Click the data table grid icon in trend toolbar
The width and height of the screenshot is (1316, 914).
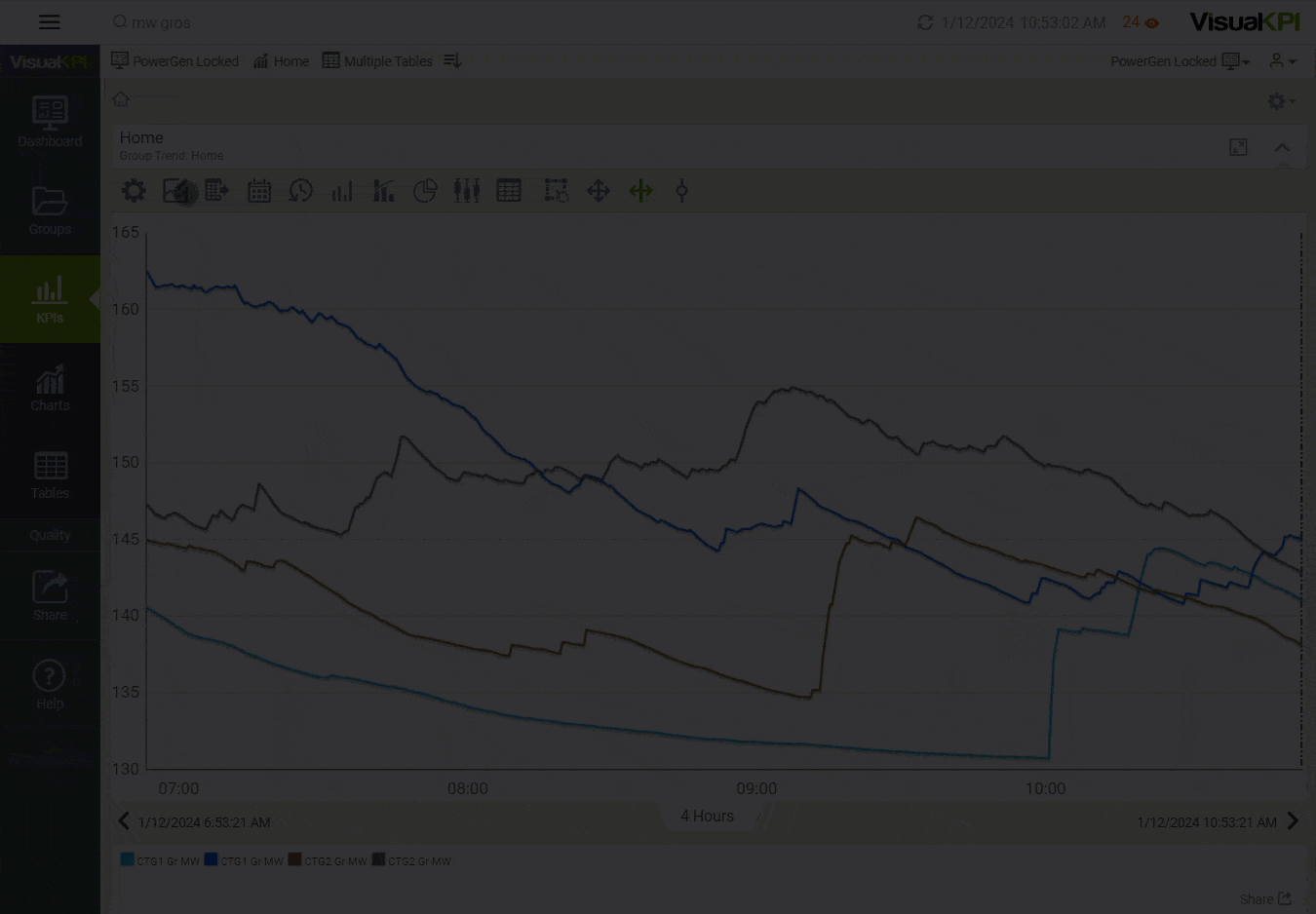509,191
